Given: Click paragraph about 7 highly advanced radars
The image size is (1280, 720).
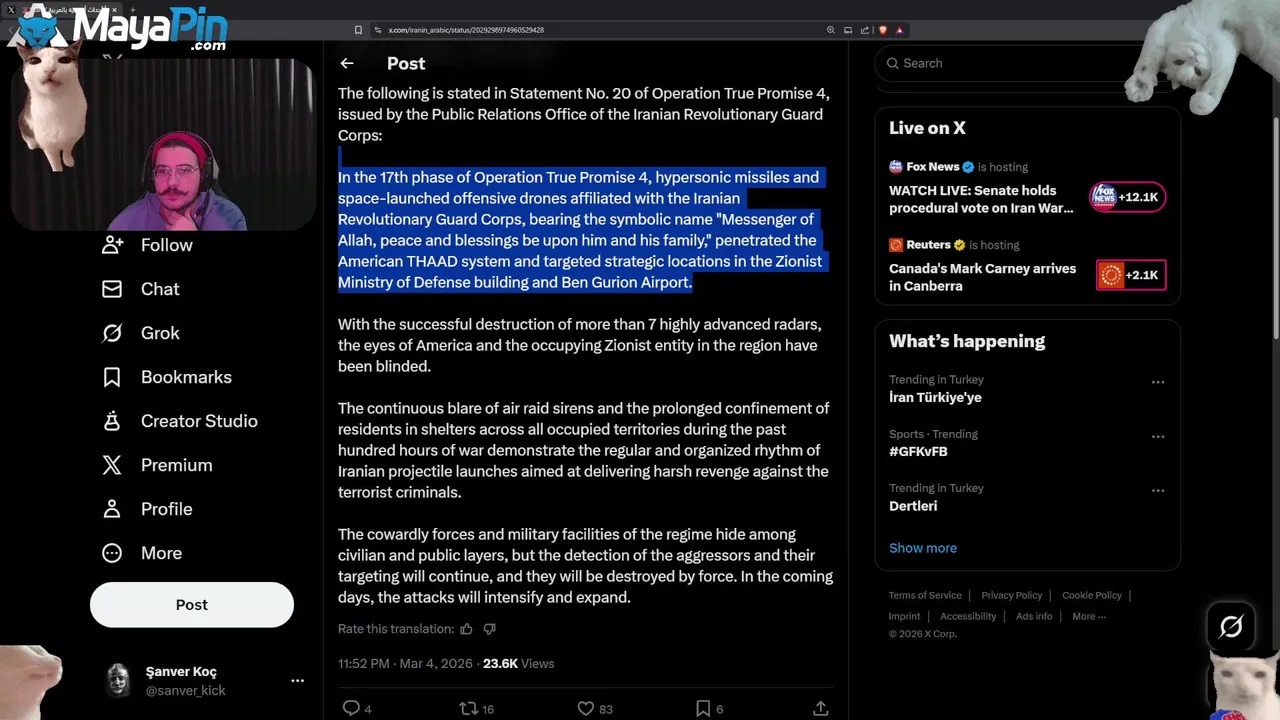Looking at the screenshot, I should [x=579, y=345].
